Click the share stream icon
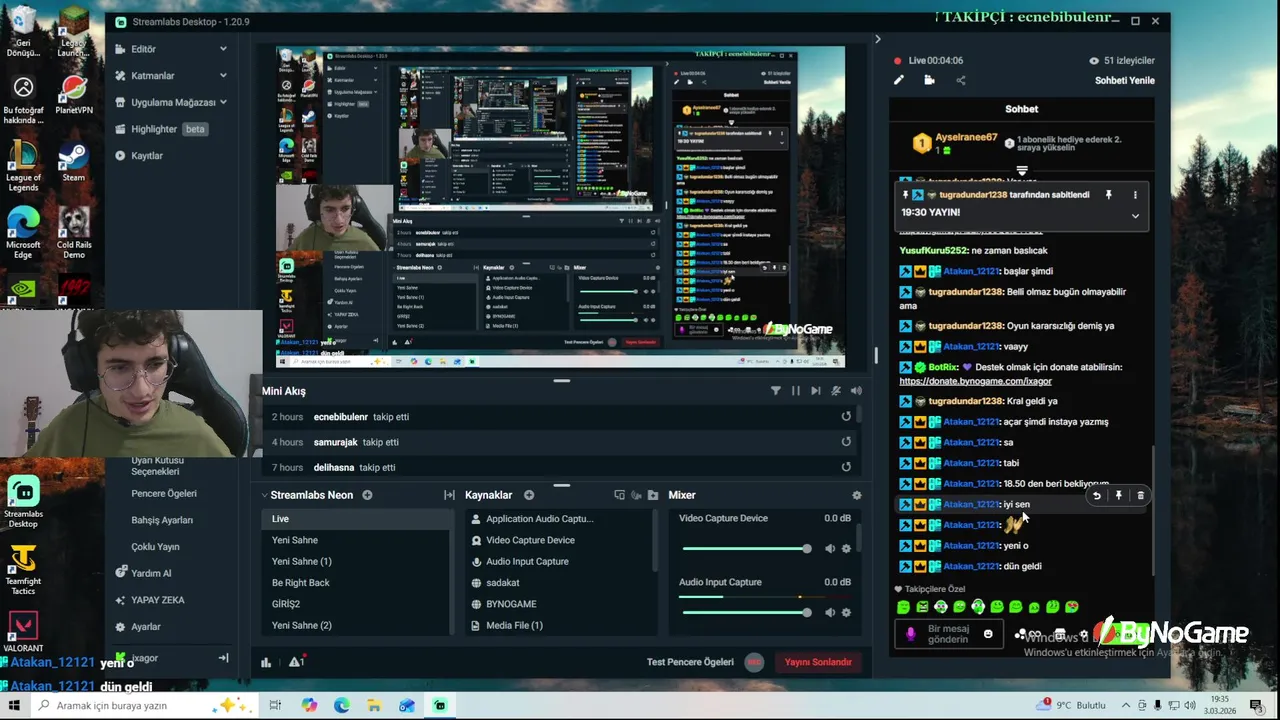This screenshot has height=720, width=1280. [x=961, y=81]
